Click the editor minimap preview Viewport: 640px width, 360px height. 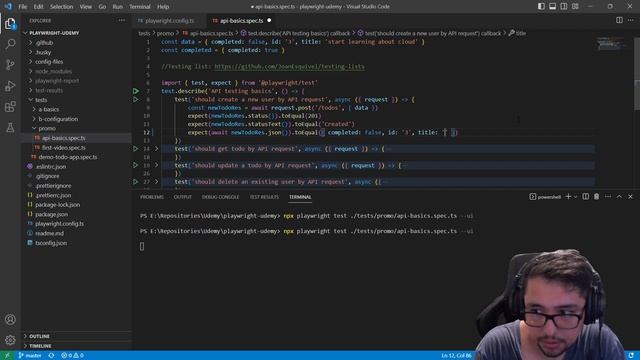(x=610, y=44)
